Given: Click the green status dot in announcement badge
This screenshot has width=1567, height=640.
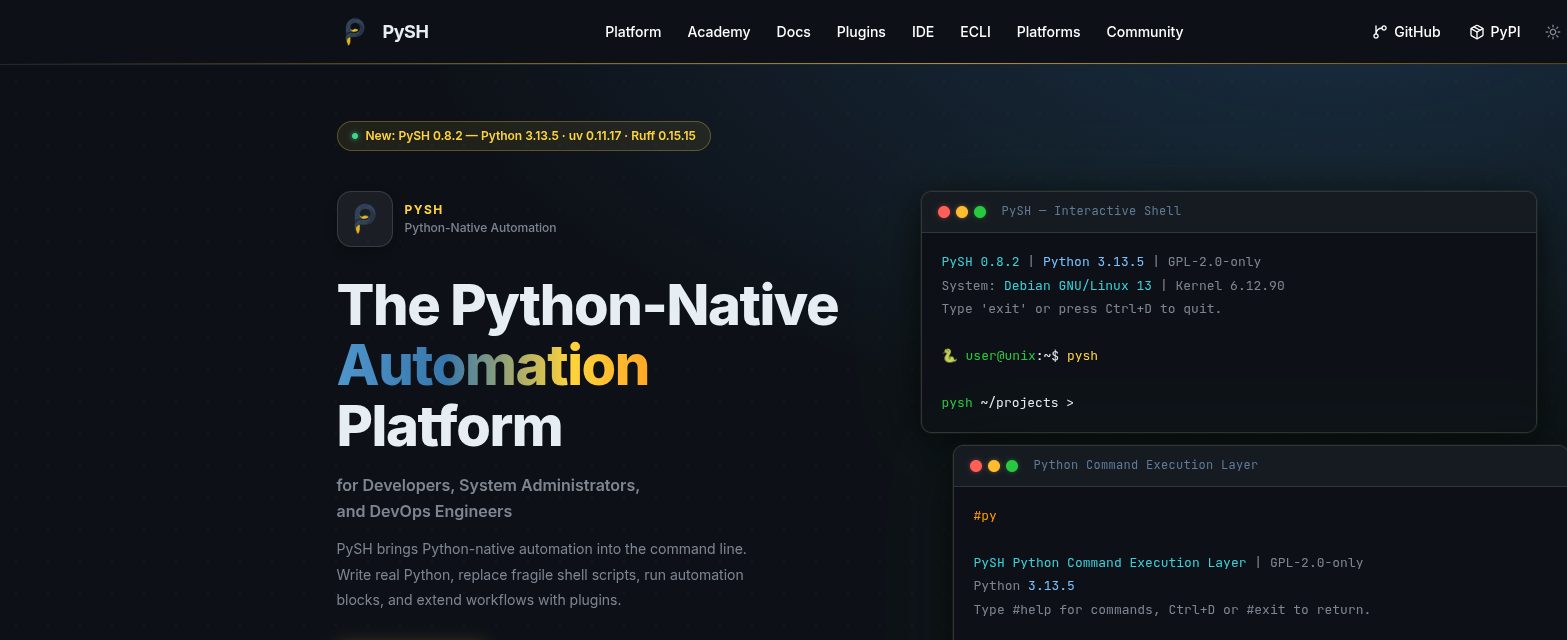Looking at the screenshot, I should click(x=354, y=135).
